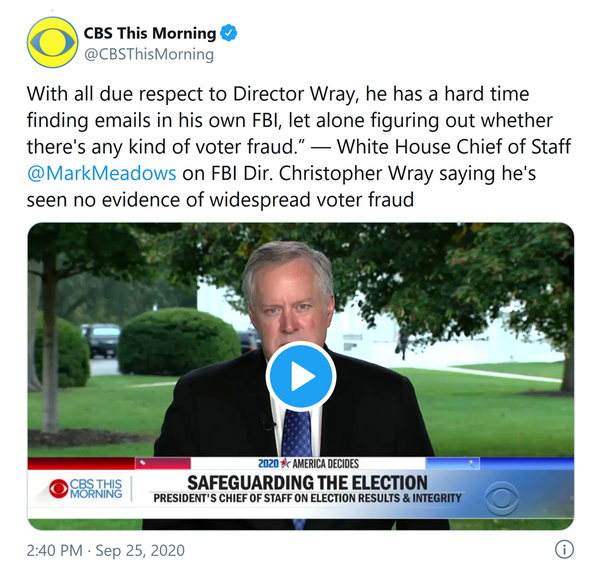
Task: Click the President's Chief of Staff subheadline
Action: point(307,498)
